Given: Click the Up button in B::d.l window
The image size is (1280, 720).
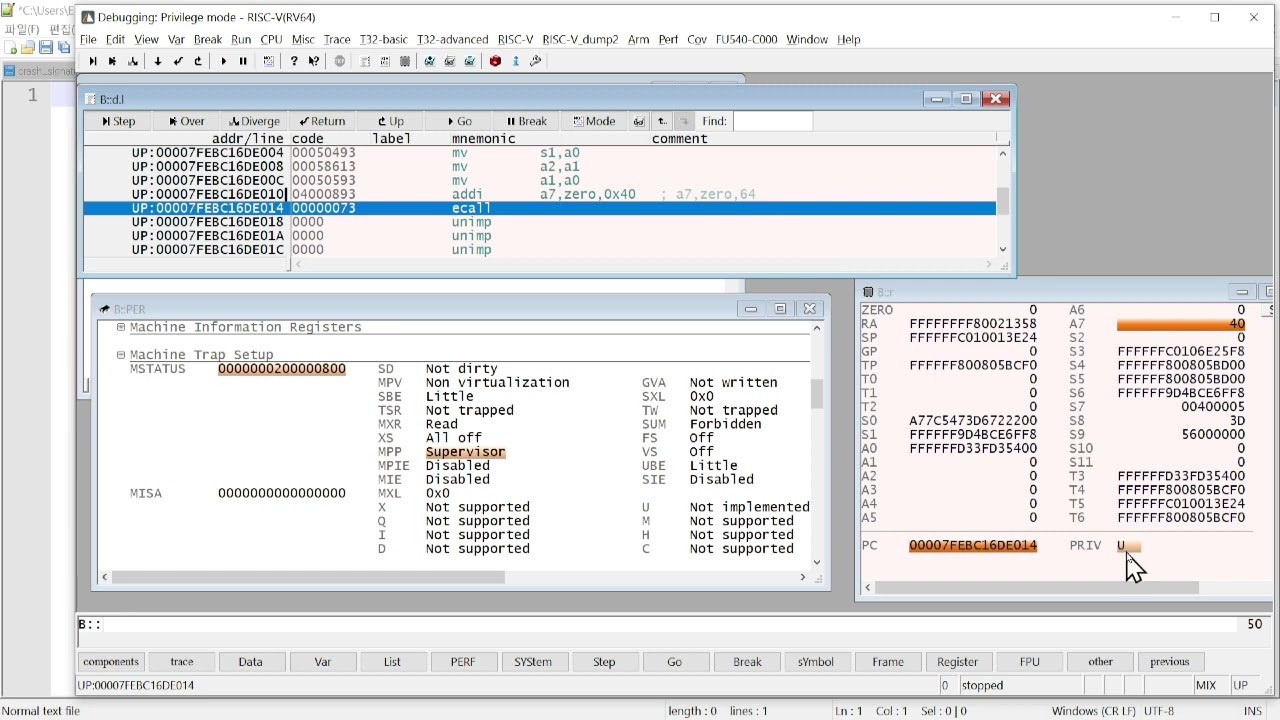Looking at the screenshot, I should click(x=391, y=121).
